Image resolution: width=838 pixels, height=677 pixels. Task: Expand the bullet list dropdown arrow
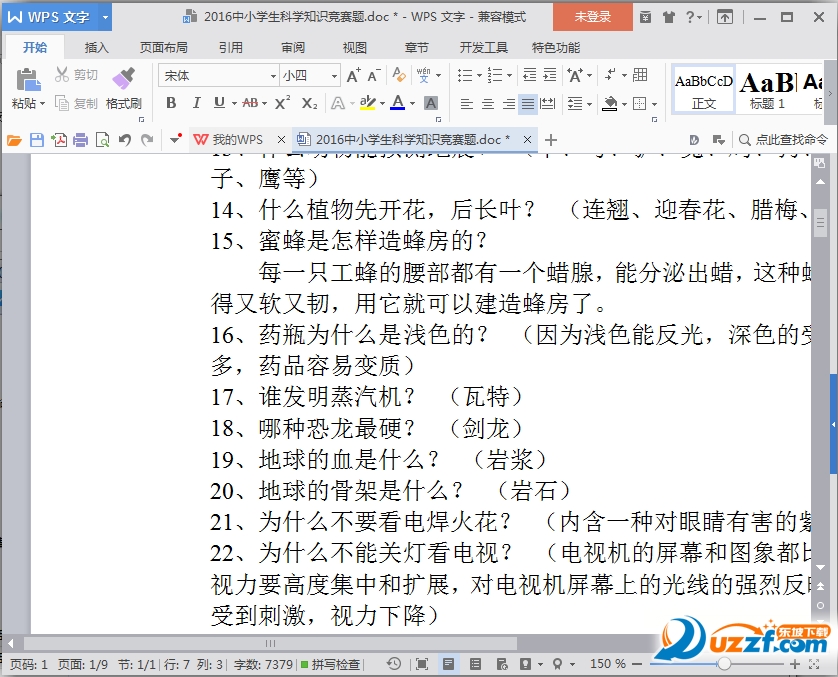(479, 75)
